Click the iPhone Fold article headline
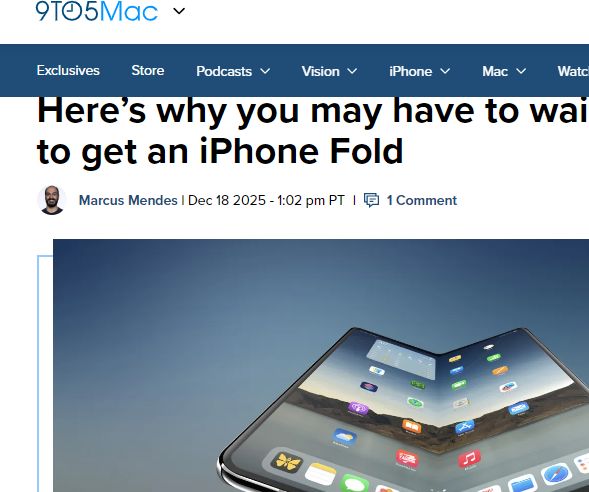This screenshot has width=589, height=492. pos(313,131)
